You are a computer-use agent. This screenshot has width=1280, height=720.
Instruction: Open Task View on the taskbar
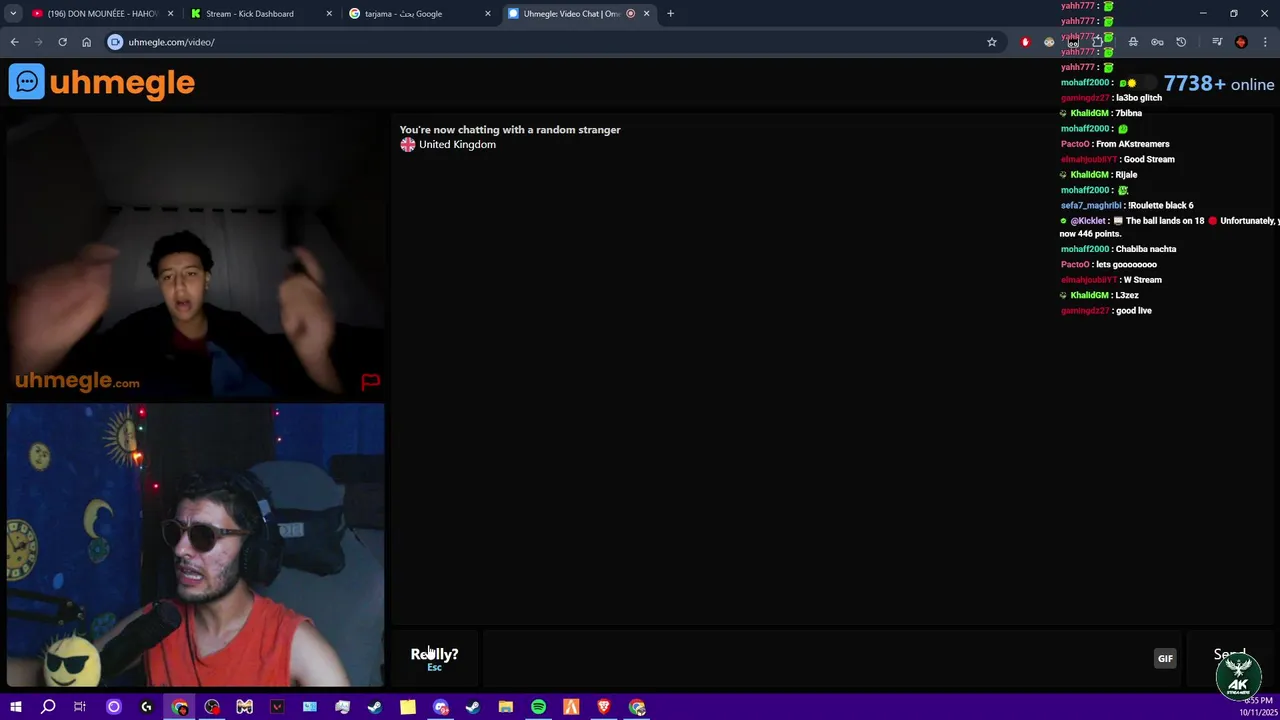tap(80, 707)
